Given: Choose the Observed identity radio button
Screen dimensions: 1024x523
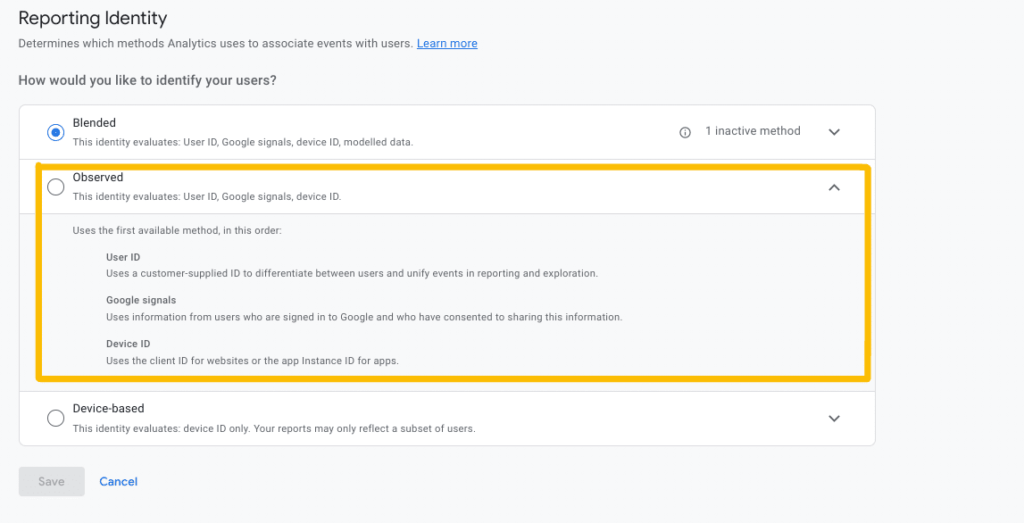Looking at the screenshot, I should [x=56, y=187].
